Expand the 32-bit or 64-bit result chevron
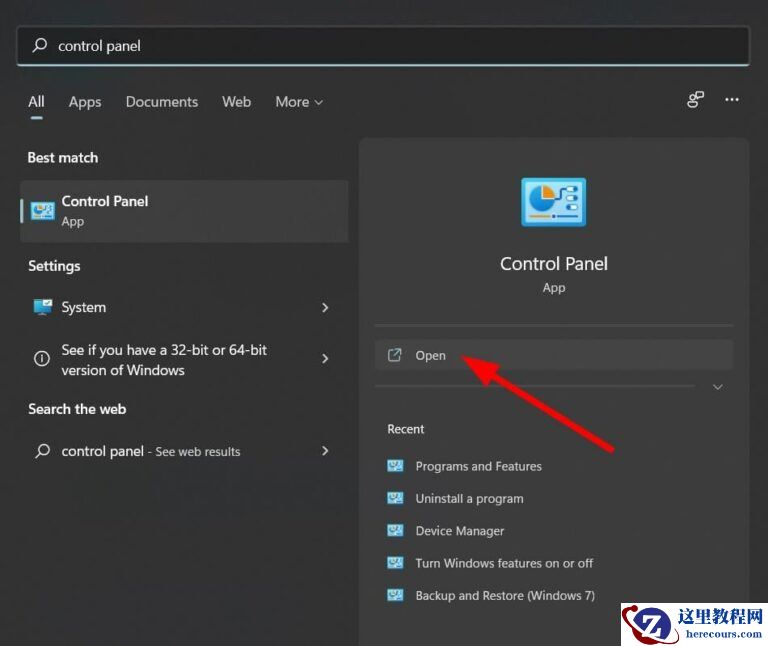Viewport: 768px width, 646px height. pyautogui.click(x=325, y=359)
